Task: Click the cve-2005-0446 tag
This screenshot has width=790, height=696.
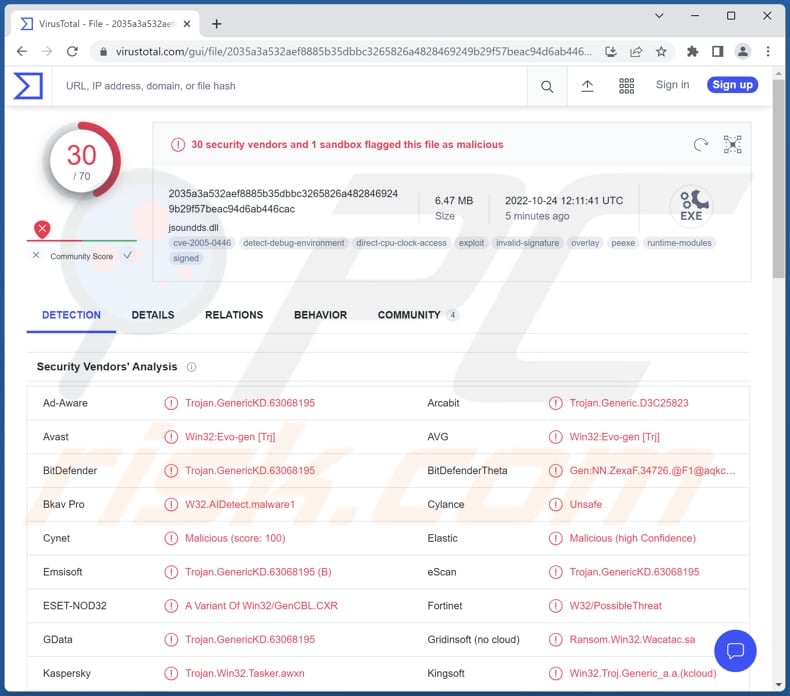Action: (x=202, y=243)
